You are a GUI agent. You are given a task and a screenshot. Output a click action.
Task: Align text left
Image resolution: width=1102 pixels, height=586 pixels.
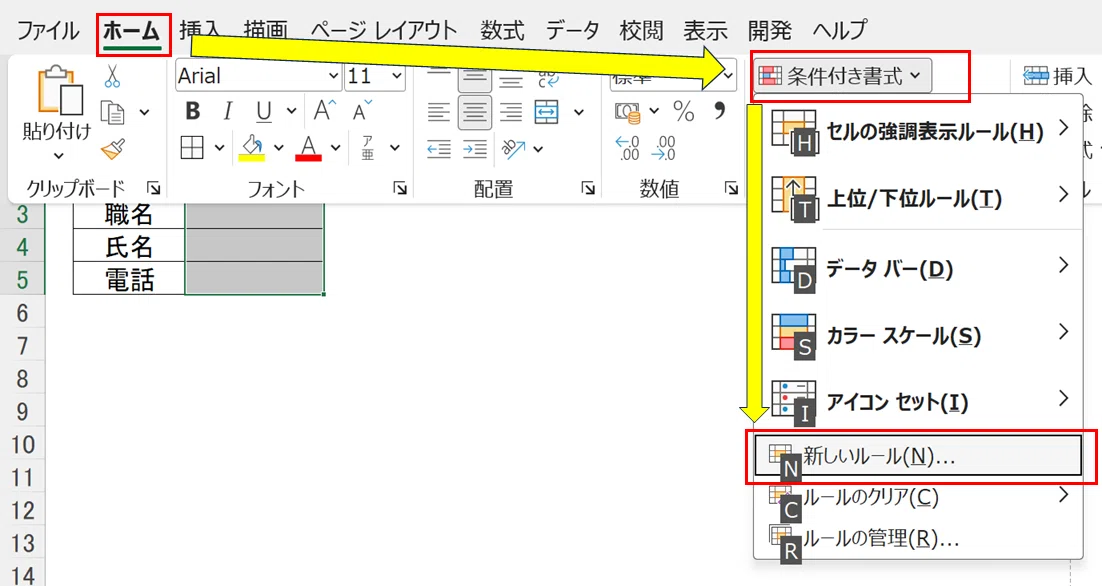pyautogui.click(x=439, y=112)
